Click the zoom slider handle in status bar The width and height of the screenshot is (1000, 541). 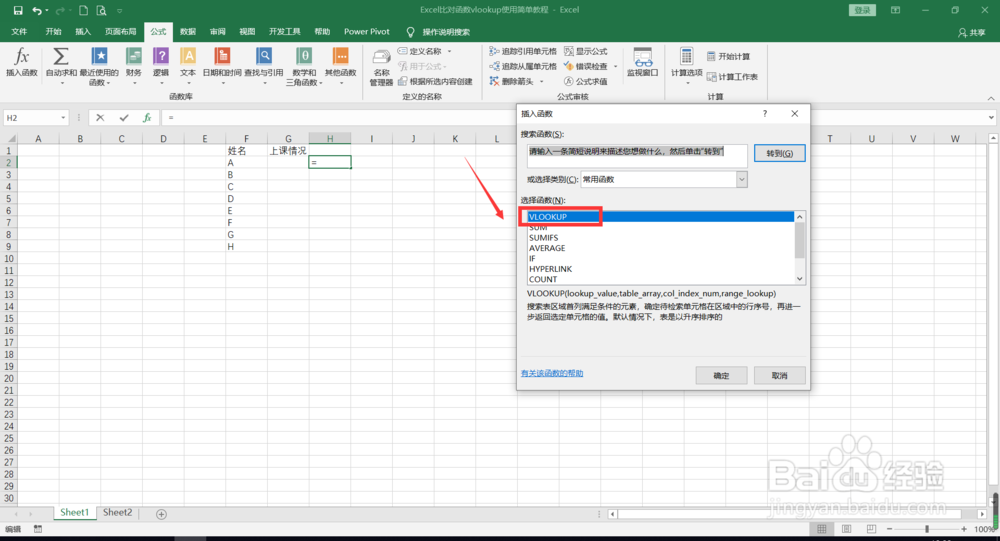tap(927, 529)
